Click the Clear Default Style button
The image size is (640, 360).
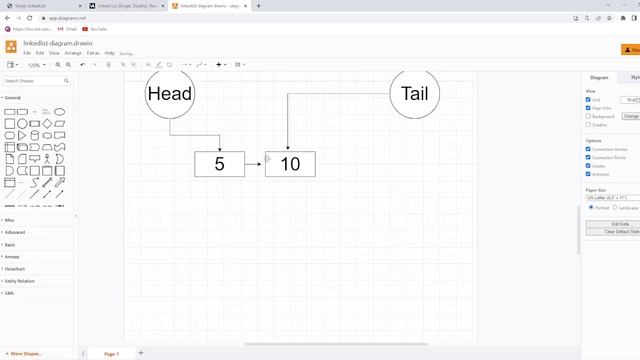[x=613, y=231]
